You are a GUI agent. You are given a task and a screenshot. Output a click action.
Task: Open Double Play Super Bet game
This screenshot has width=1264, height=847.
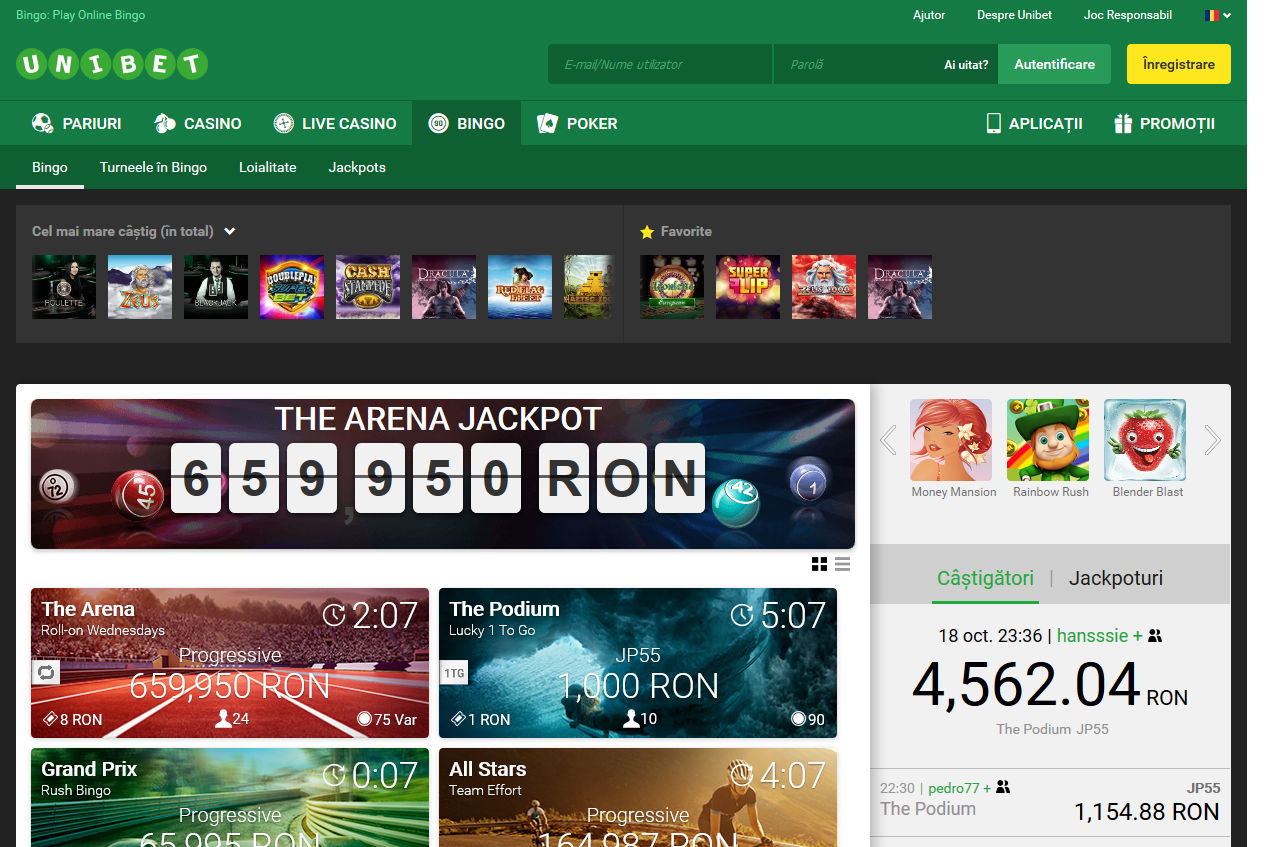292,287
